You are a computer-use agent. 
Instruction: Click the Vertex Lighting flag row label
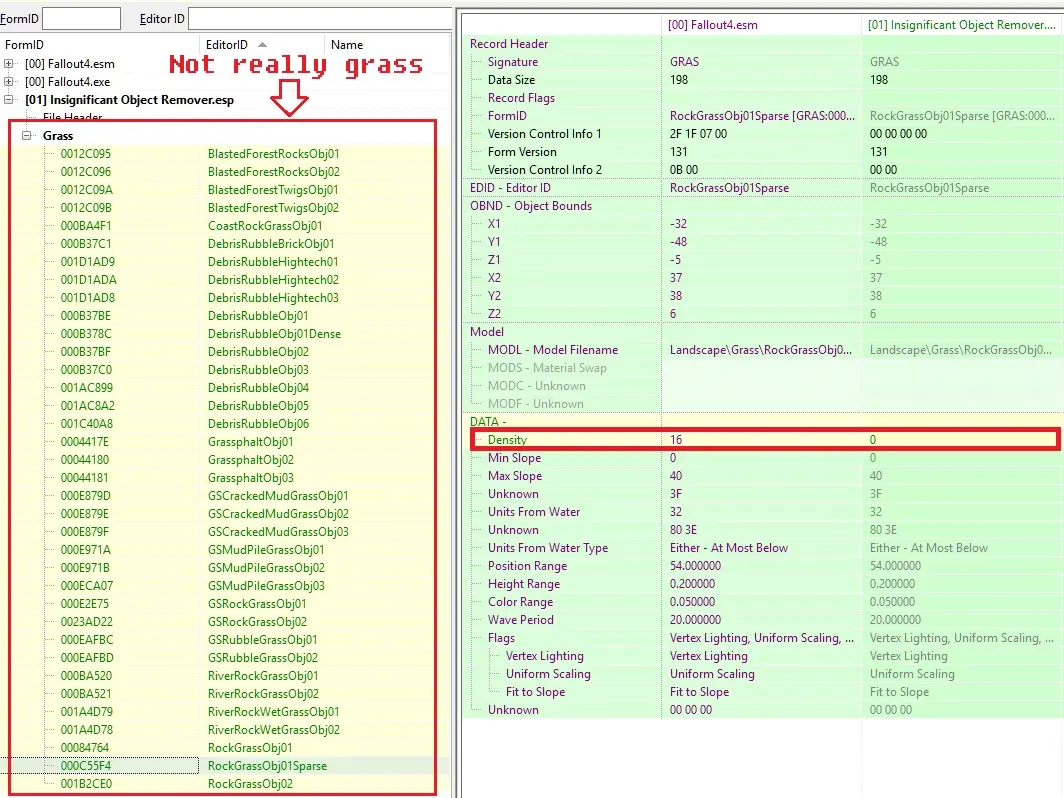(x=544, y=656)
